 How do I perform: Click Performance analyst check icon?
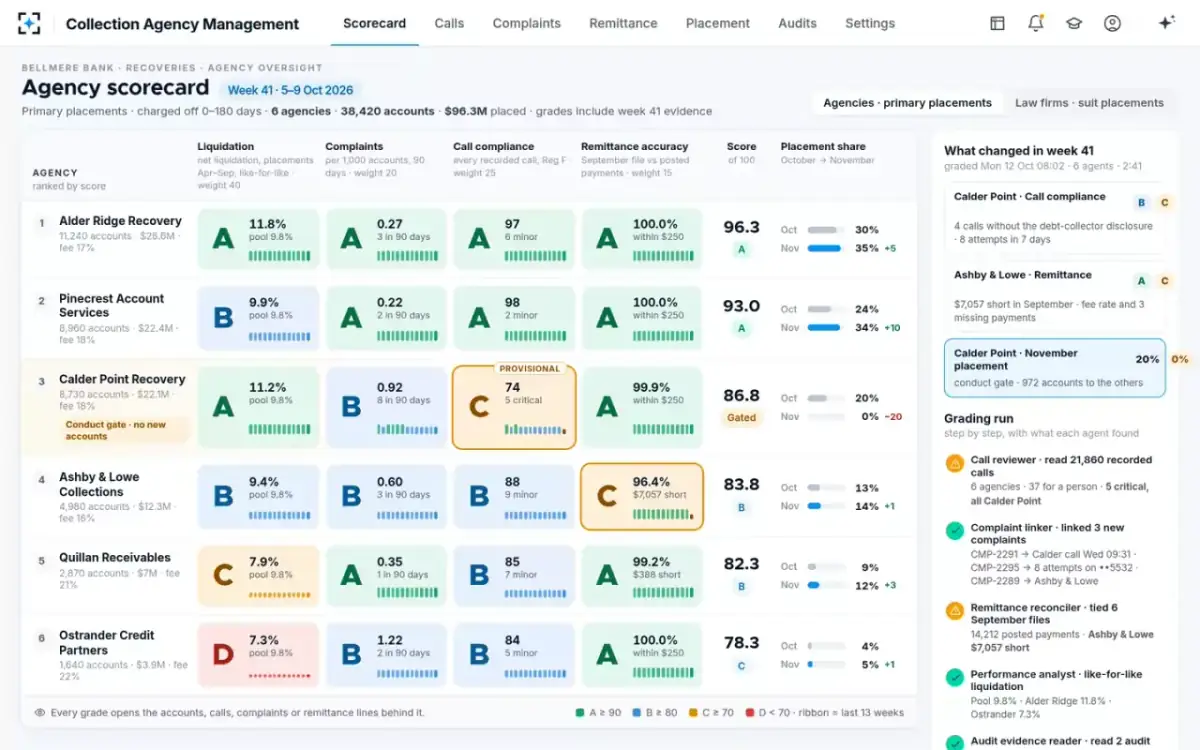(x=954, y=677)
